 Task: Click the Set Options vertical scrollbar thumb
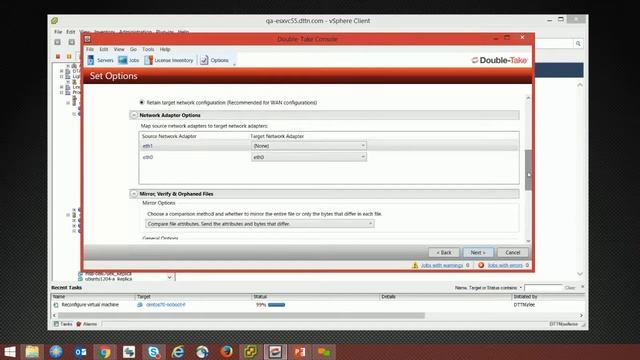pyautogui.click(x=528, y=170)
